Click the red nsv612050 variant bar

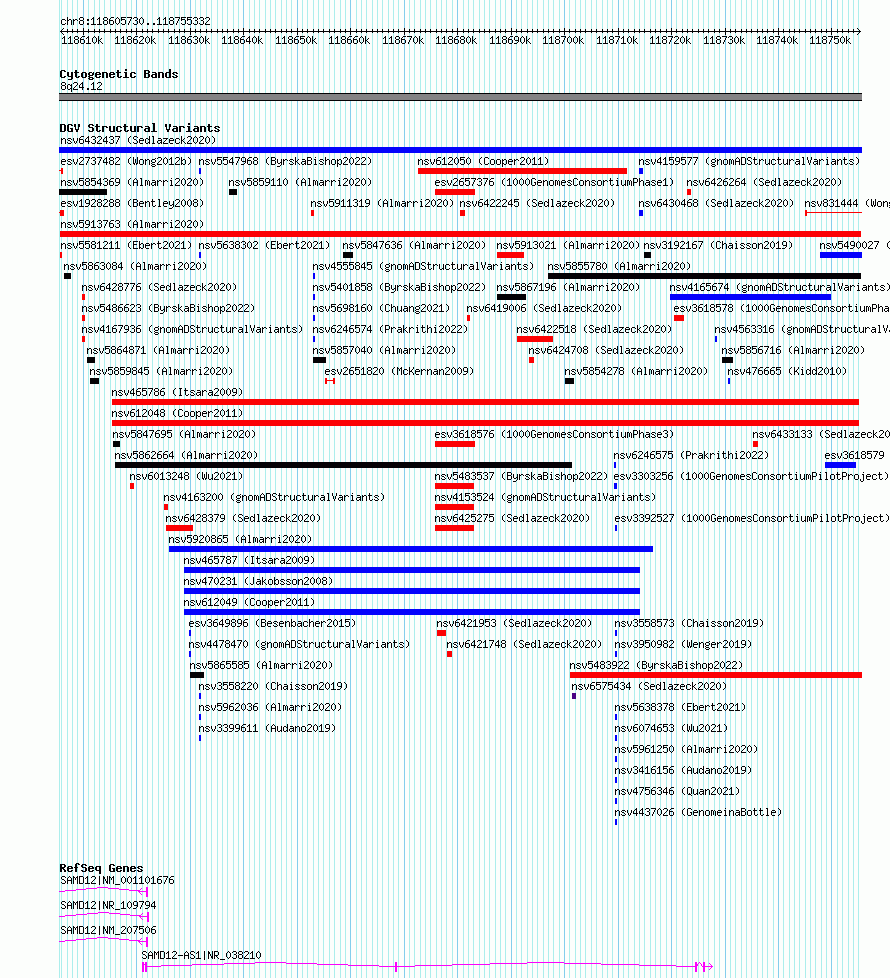click(522, 171)
